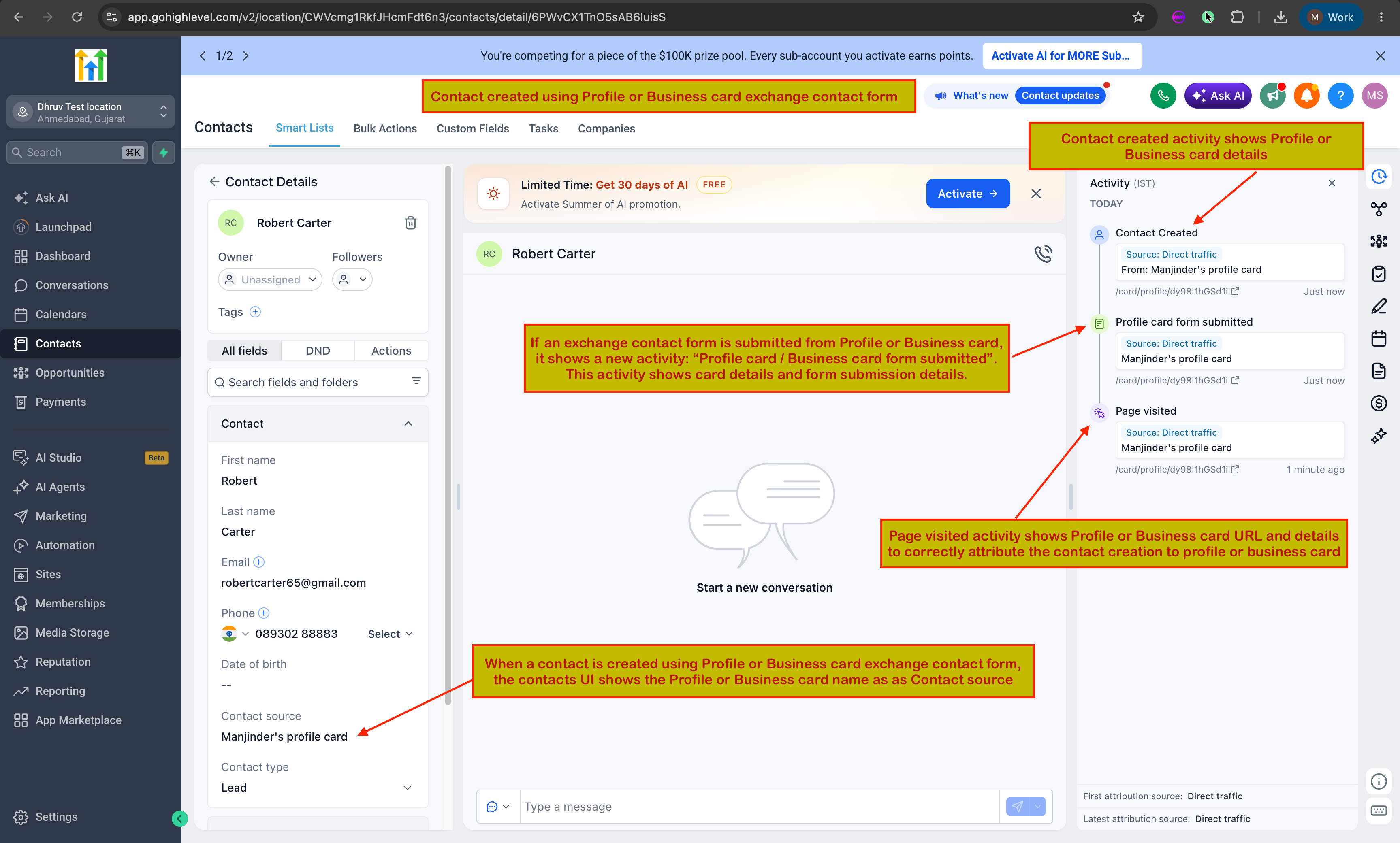Viewport: 1400px width, 843px height.
Task: Switch to the Smart Lists tab
Action: pos(305,128)
